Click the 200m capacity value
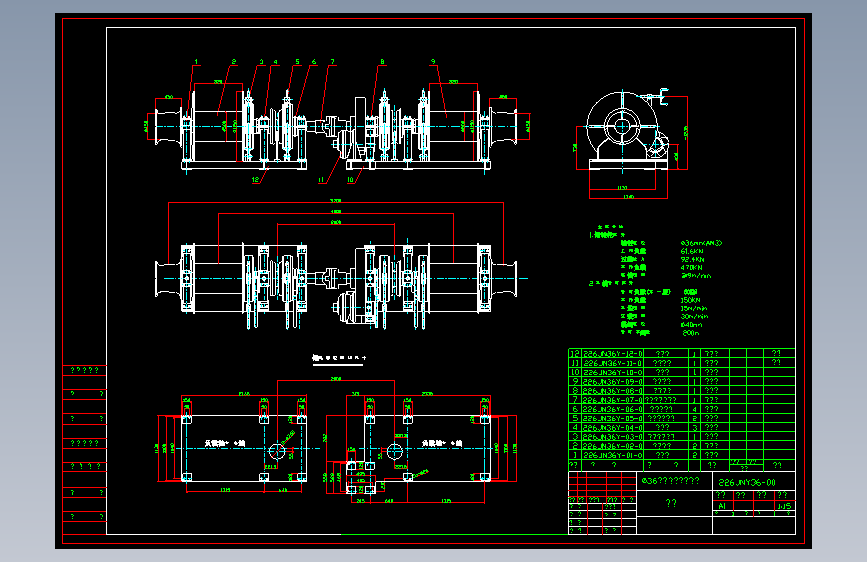 coord(690,333)
